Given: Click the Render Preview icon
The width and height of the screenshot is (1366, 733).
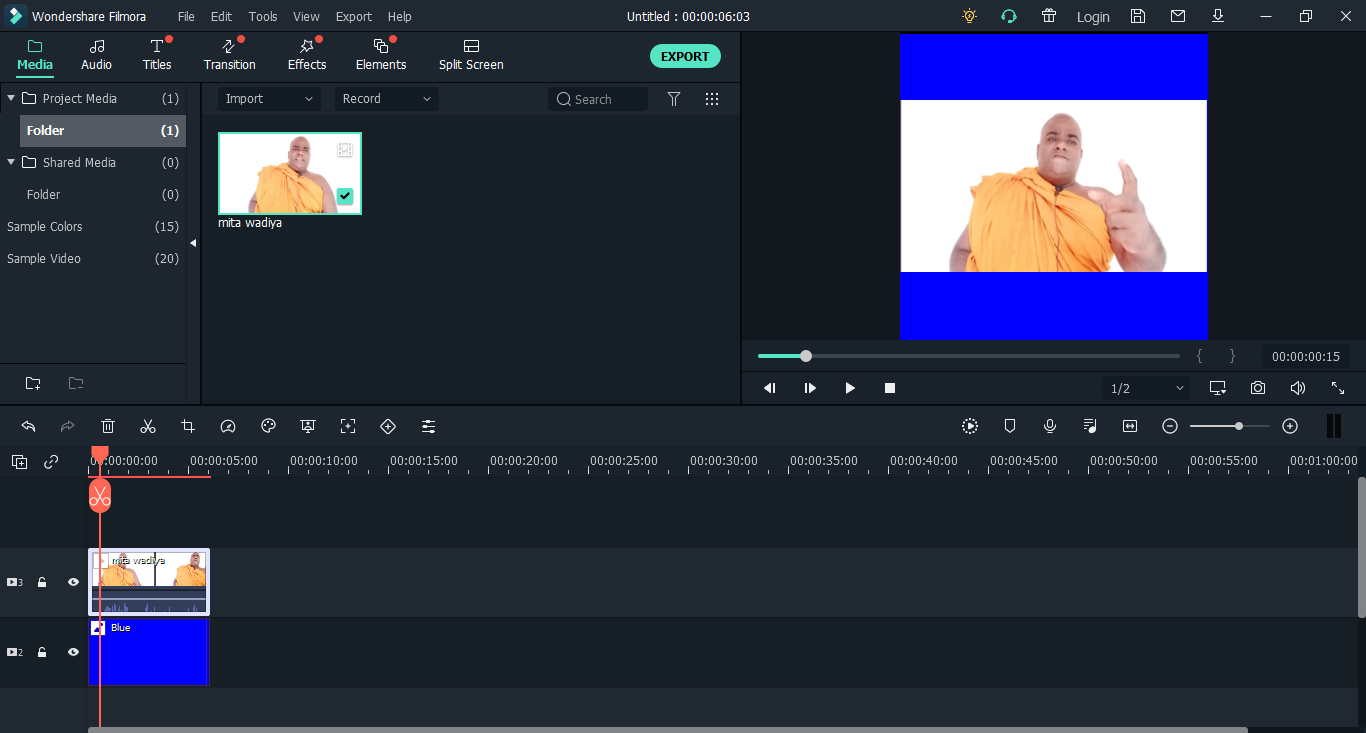Looking at the screenshot, I should point(970,426).
